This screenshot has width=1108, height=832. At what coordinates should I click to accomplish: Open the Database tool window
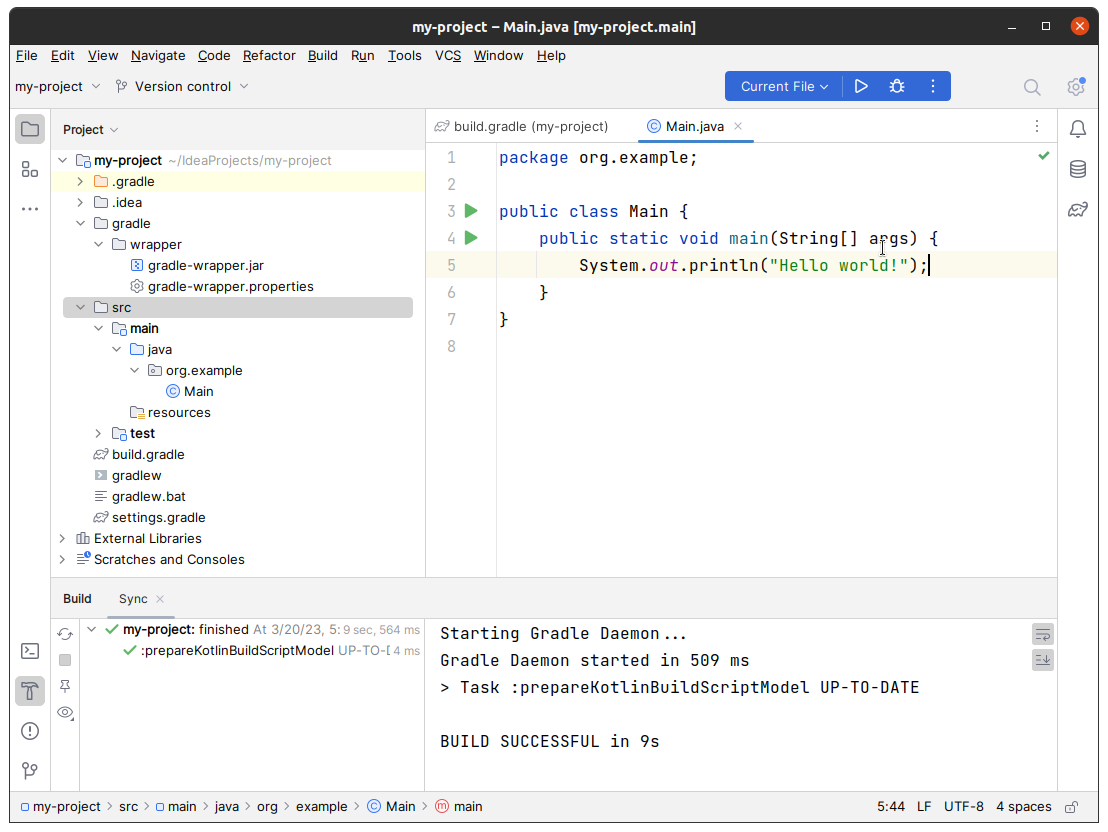(x=1078, y=169)
